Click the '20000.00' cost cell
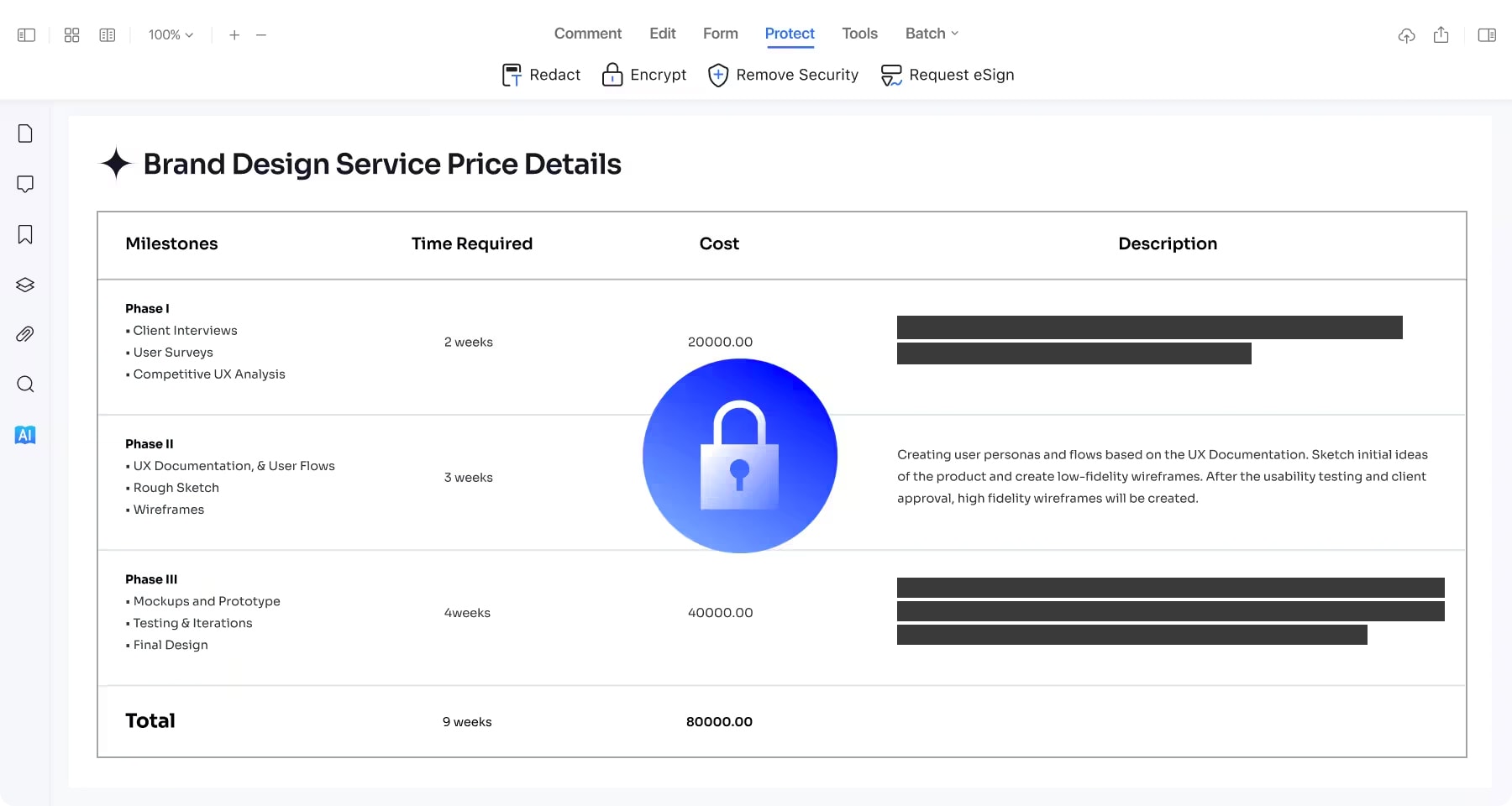 tap(720, 342)
